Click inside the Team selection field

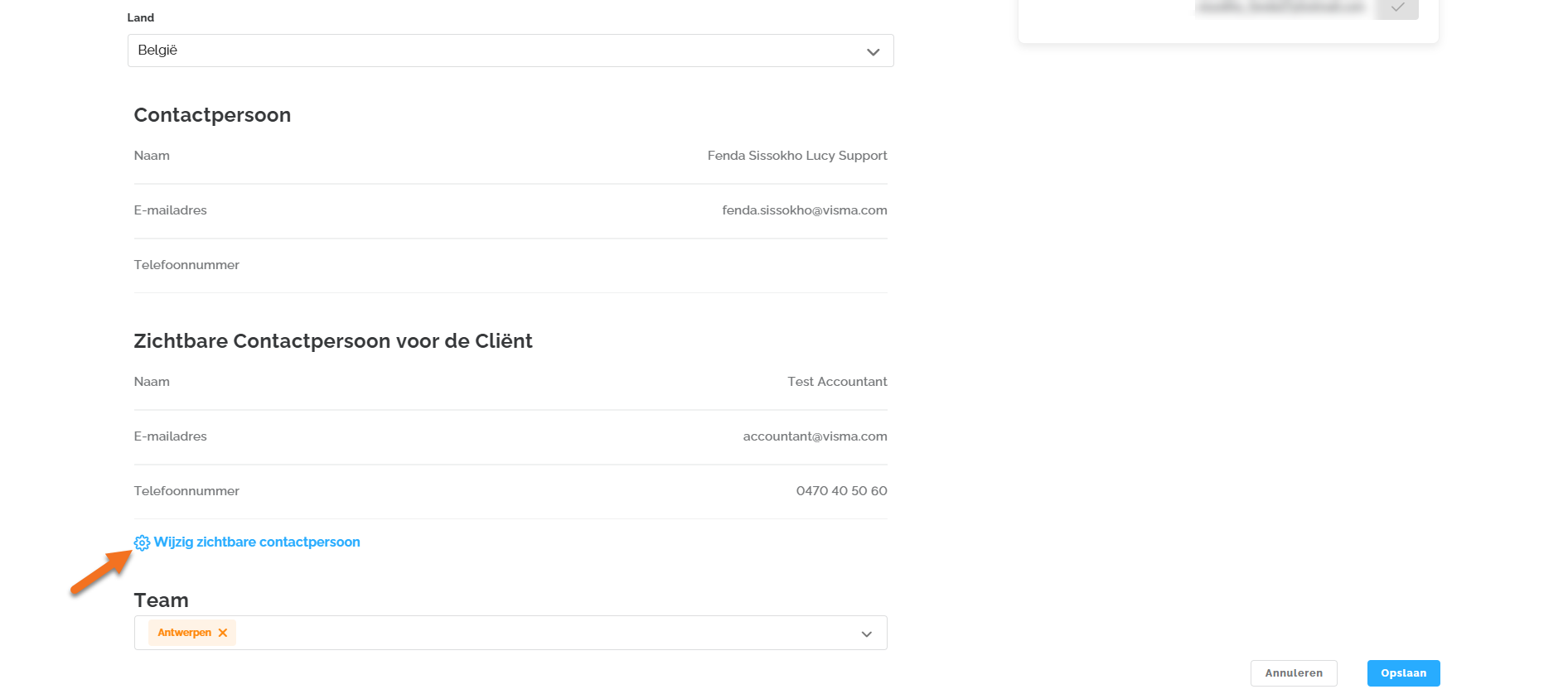tap(539, 634)
